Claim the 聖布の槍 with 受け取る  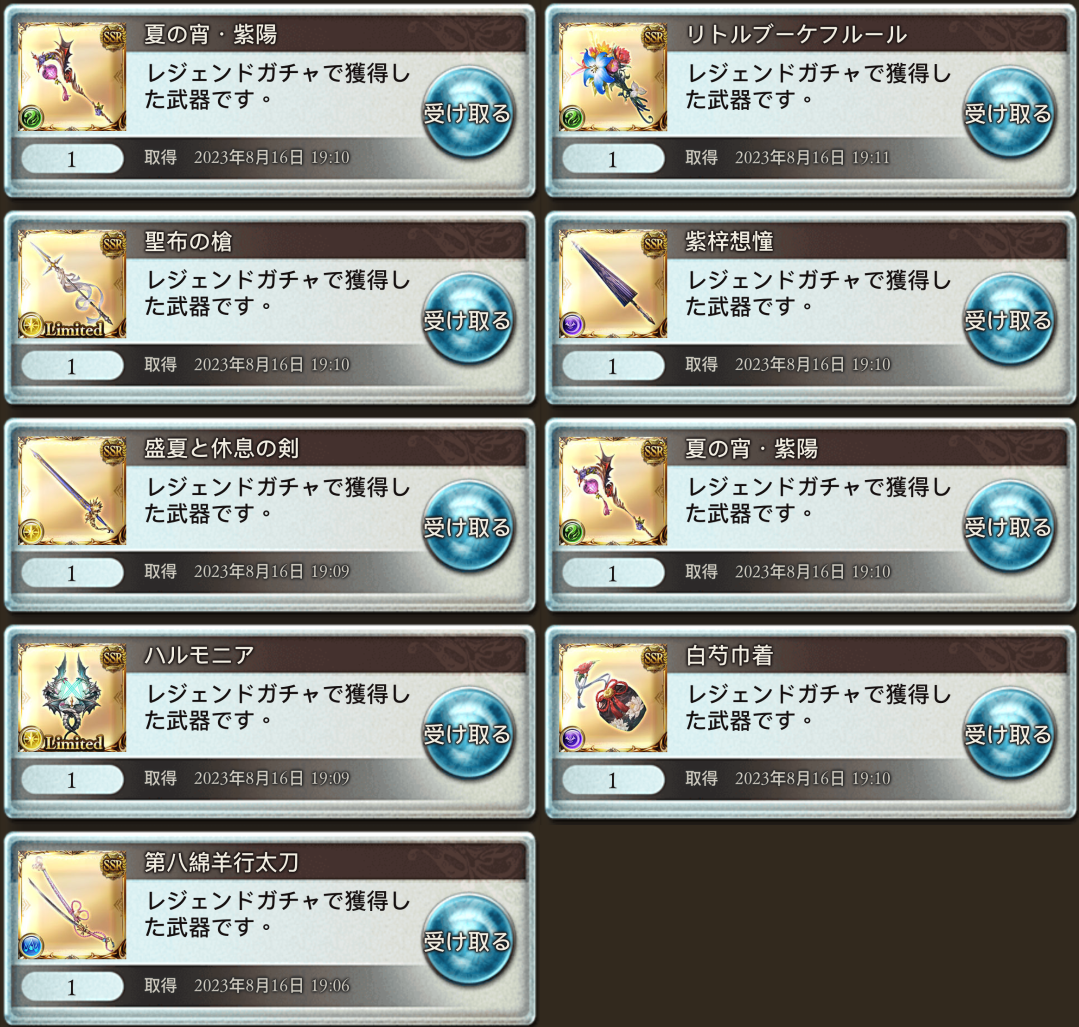point(467,319)
